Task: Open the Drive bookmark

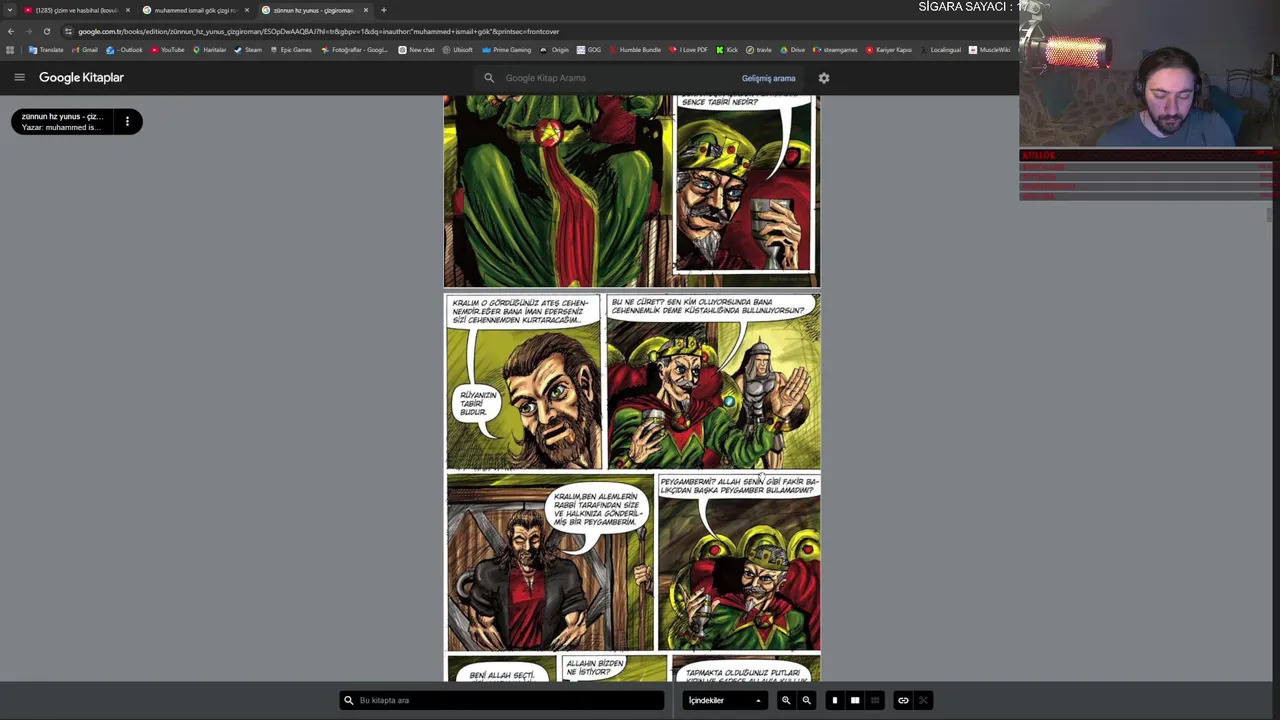Action: (792, 50)
